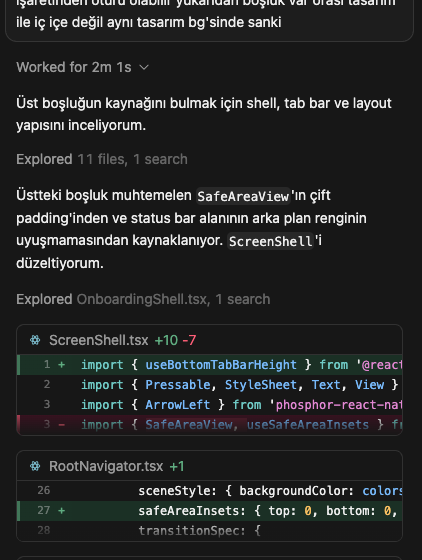Image resolution: width=422 pixels, height=560 pixels.
Task: Click the React icon beside RootNavigator.tsx
Action: pos(35,466)
